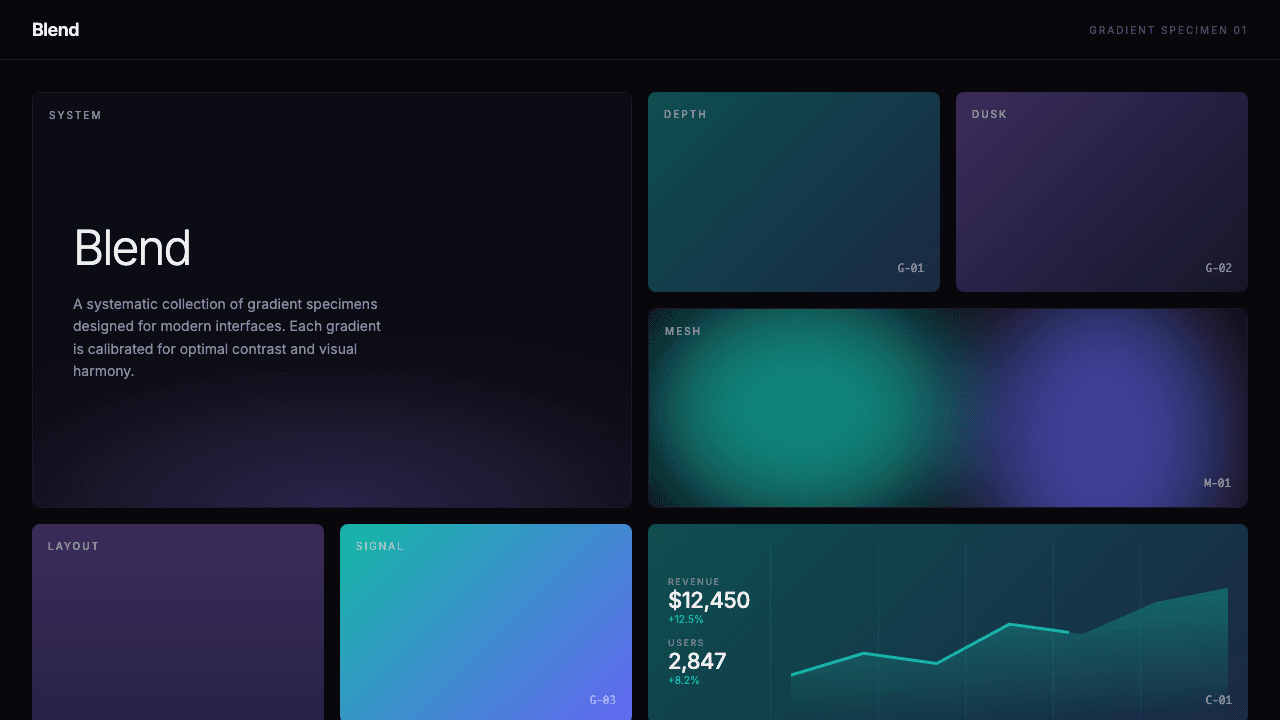
Task: Click the MESH card title text
Action: pos(683,331)
